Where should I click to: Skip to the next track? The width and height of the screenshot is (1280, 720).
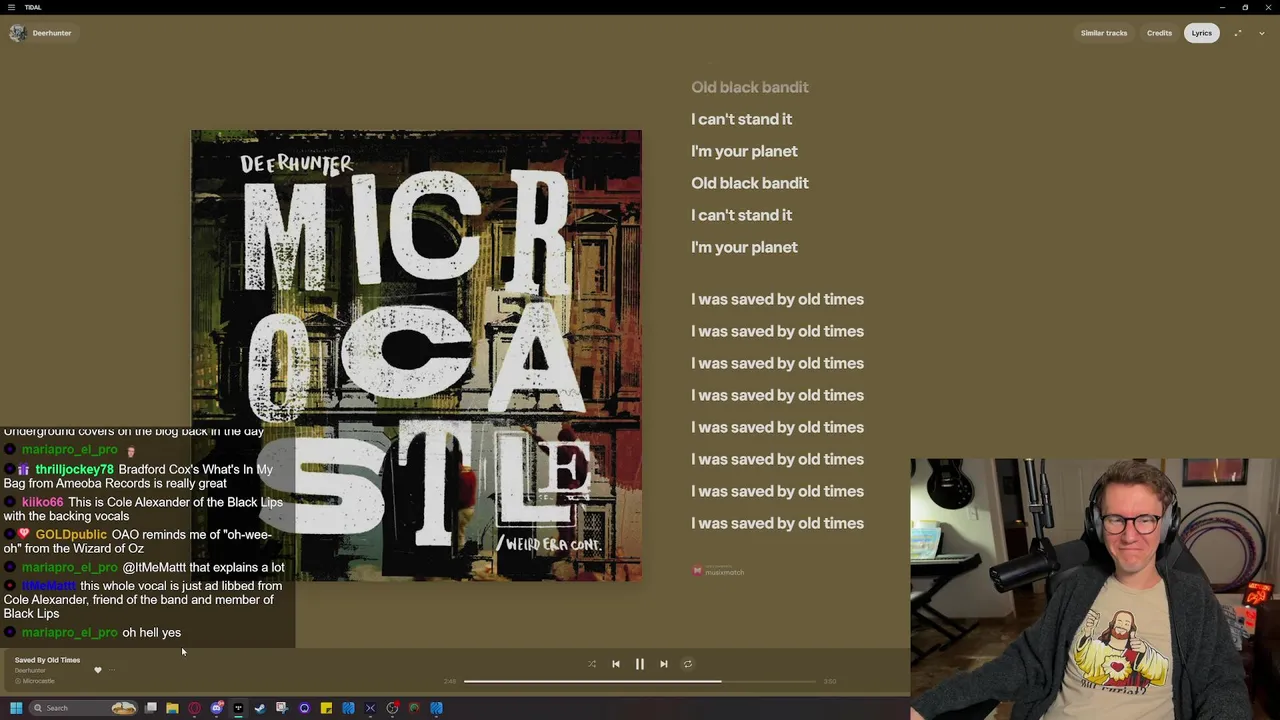click(664, 664)
